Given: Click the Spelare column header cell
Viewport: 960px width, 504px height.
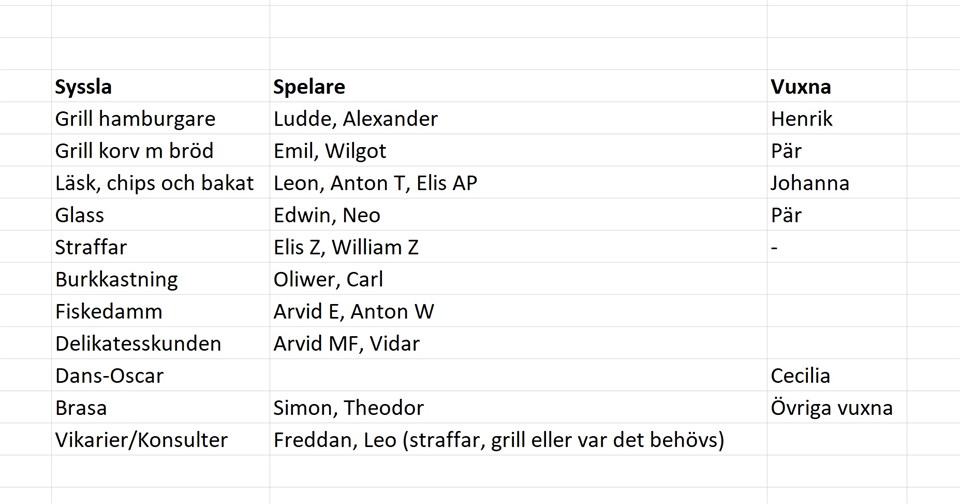Looking at the screenshot, I should [x=309, y=87].
